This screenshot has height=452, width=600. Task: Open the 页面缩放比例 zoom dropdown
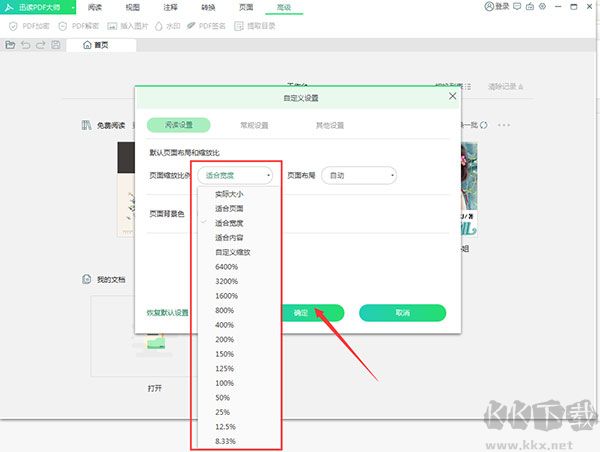(236, 175)
